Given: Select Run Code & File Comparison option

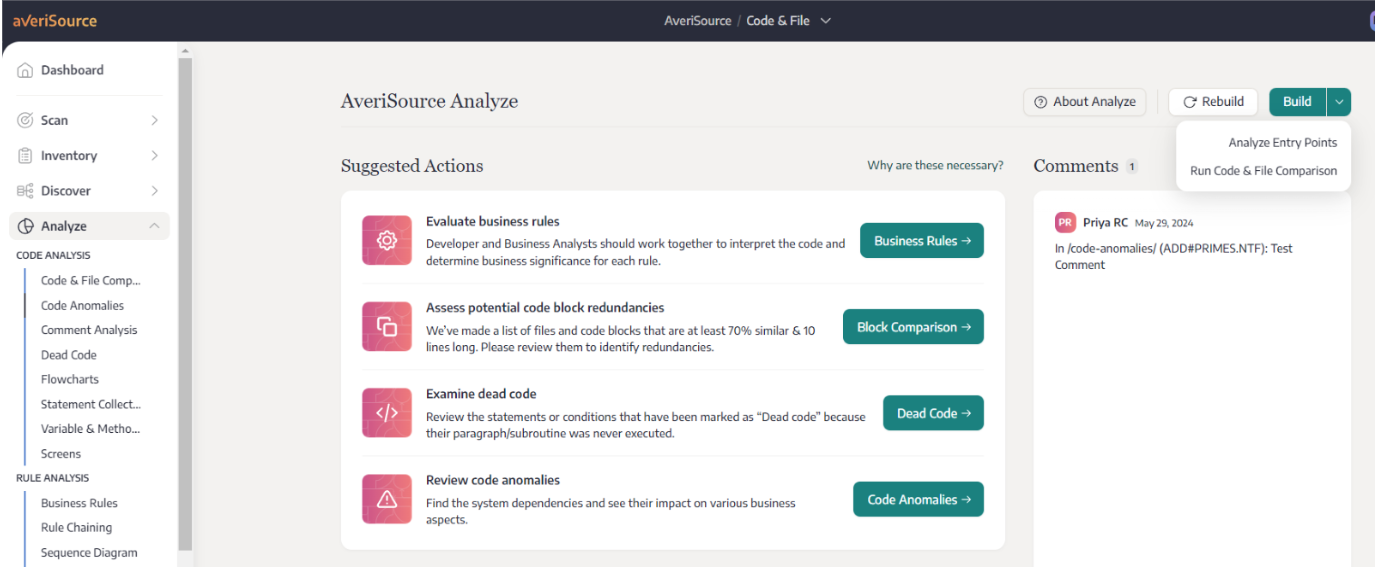Looking at the screenshot, I should click(1263, 171).
